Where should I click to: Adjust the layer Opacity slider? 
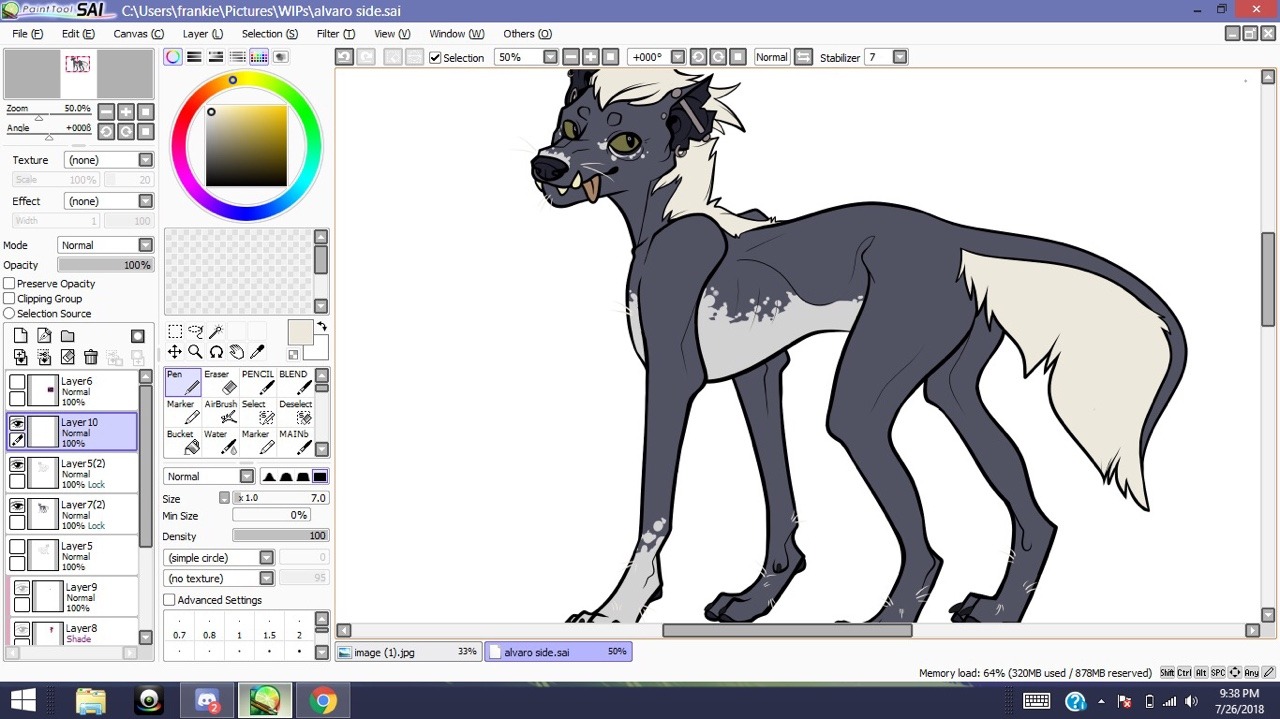[105, 265]
